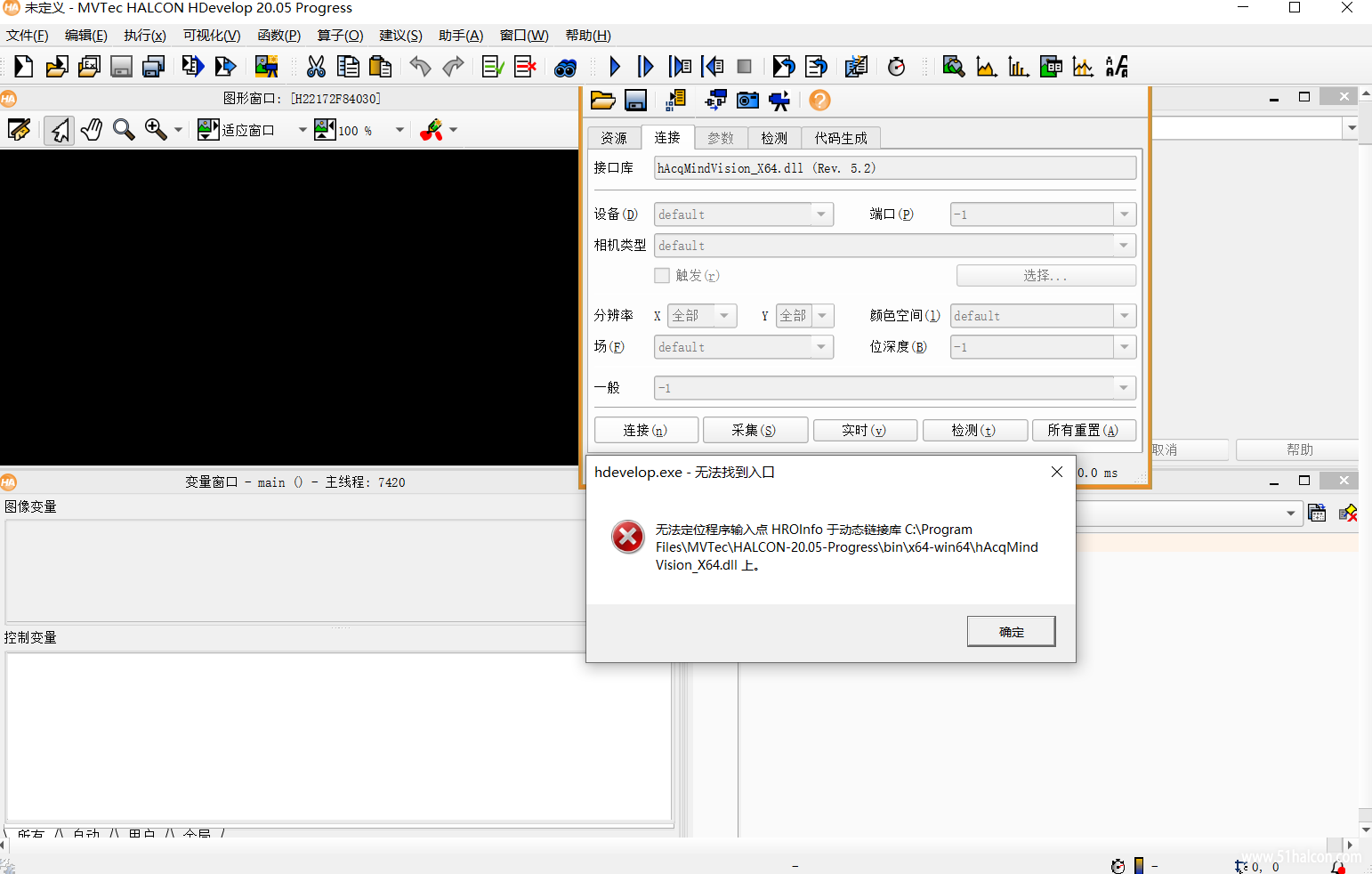Open the Image Acquisition Assistant icon in main toolbar

tap(266, 67)
